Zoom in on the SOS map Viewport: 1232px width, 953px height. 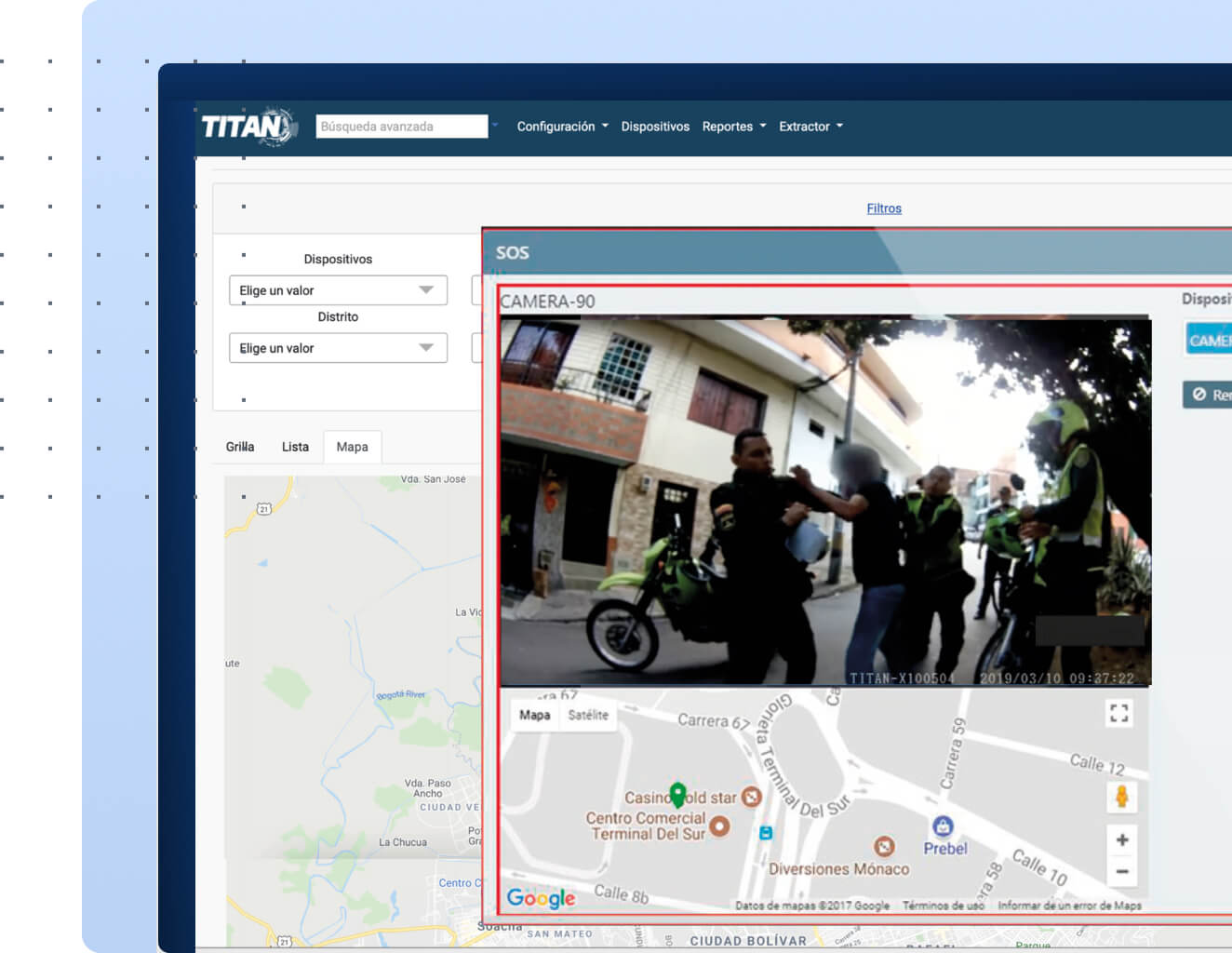pos(1122,840)
